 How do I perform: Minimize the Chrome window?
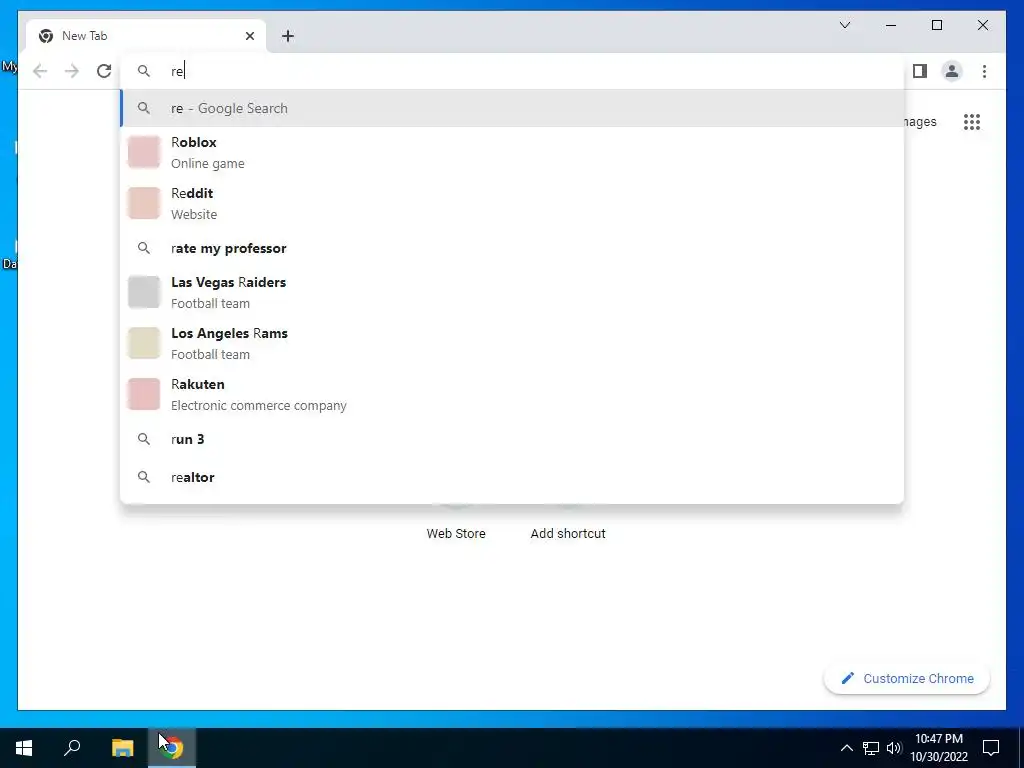(891, 25)
